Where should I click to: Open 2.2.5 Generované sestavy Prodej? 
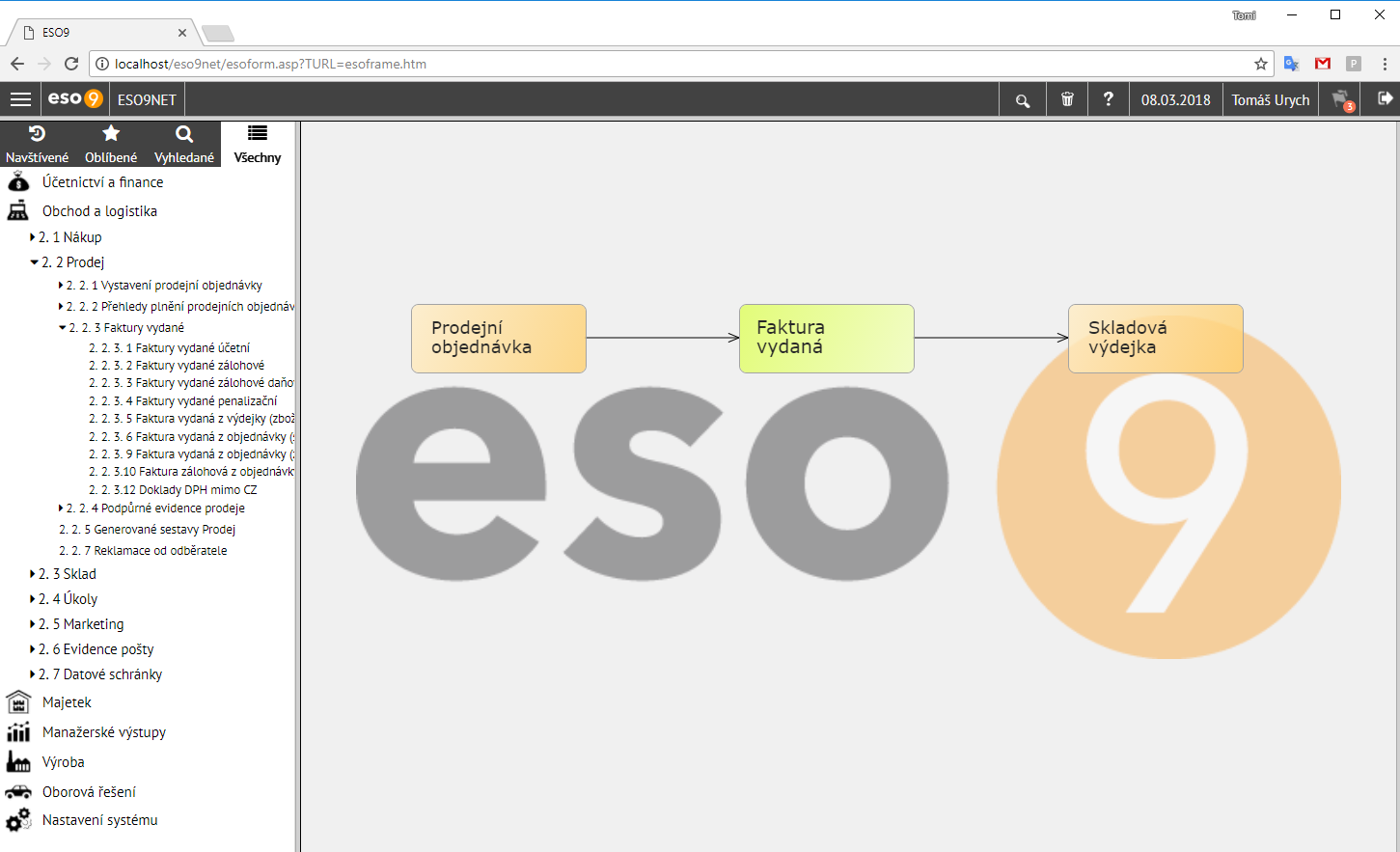[x=147, y=530]
